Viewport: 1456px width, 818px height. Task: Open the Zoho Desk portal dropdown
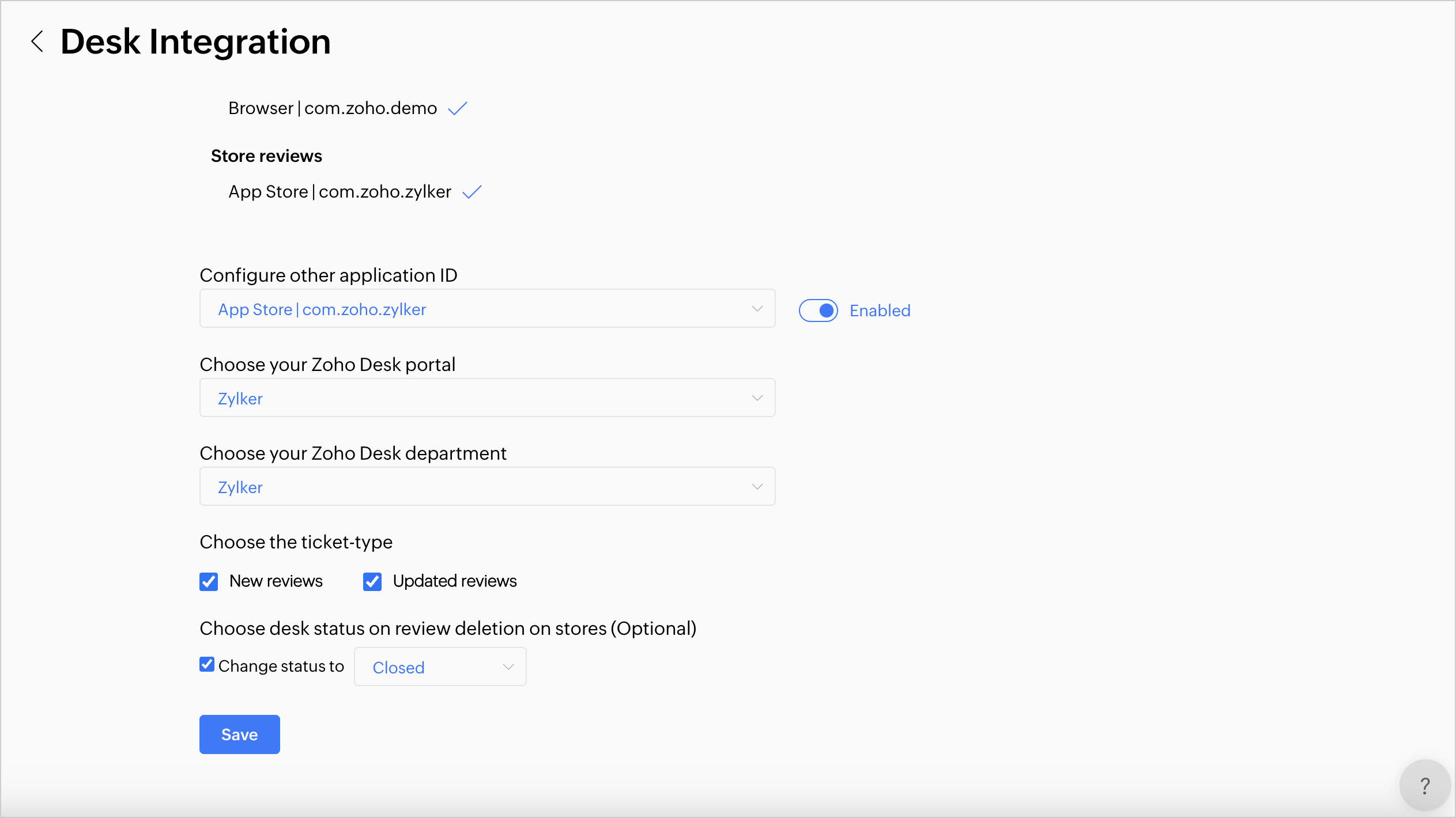[487, 397]
